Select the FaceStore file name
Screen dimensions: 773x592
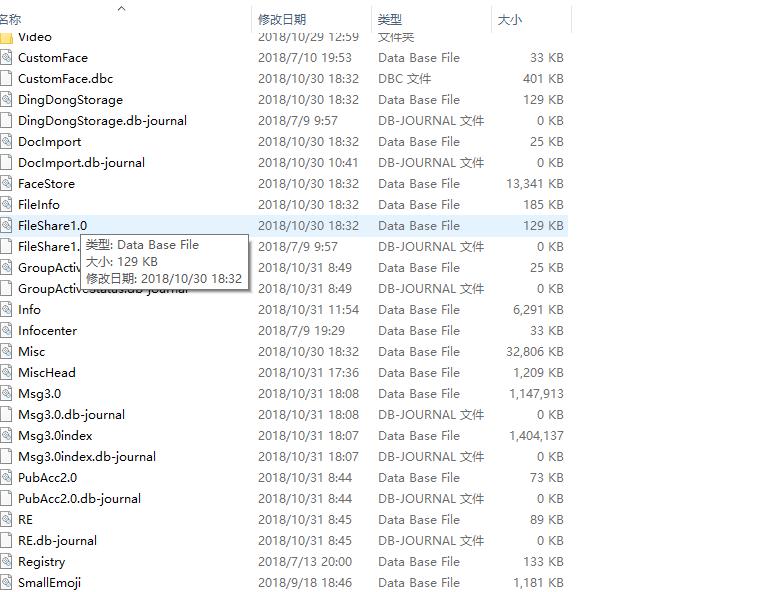pos(46,184)
